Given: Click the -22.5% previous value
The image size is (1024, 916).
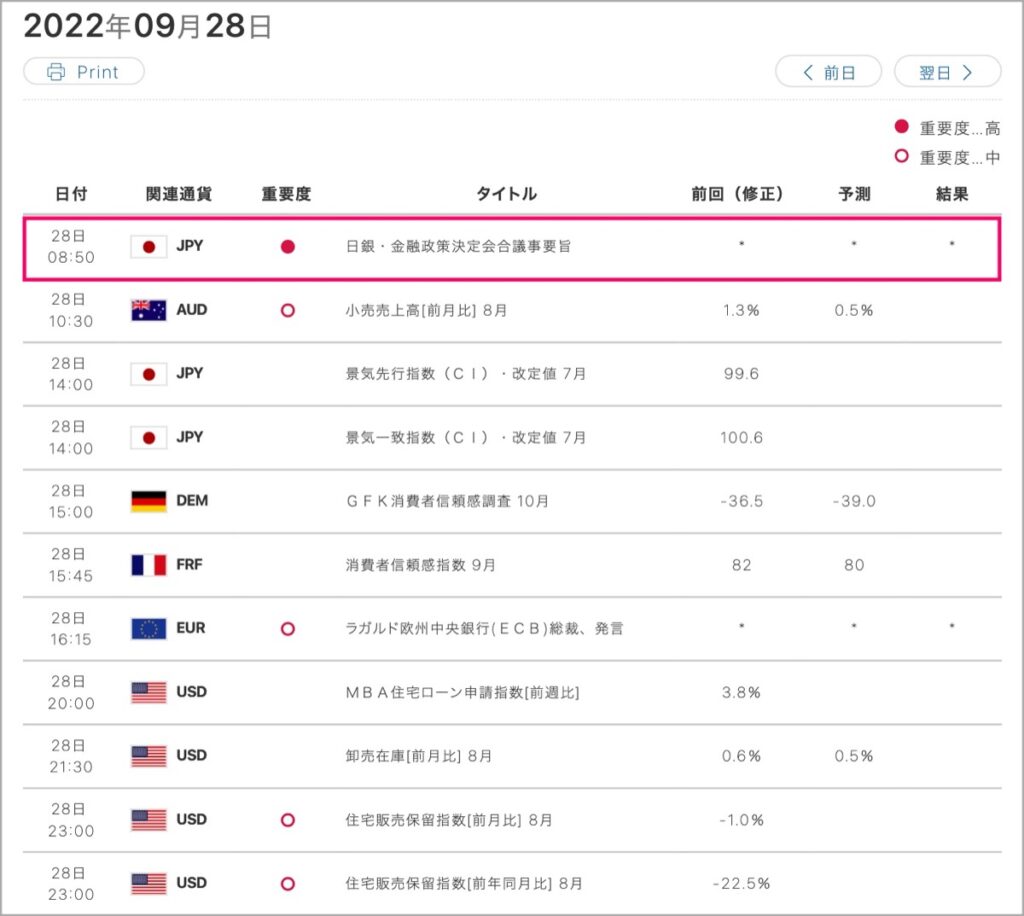Looking at the screenshot, I should pos(741,884).
